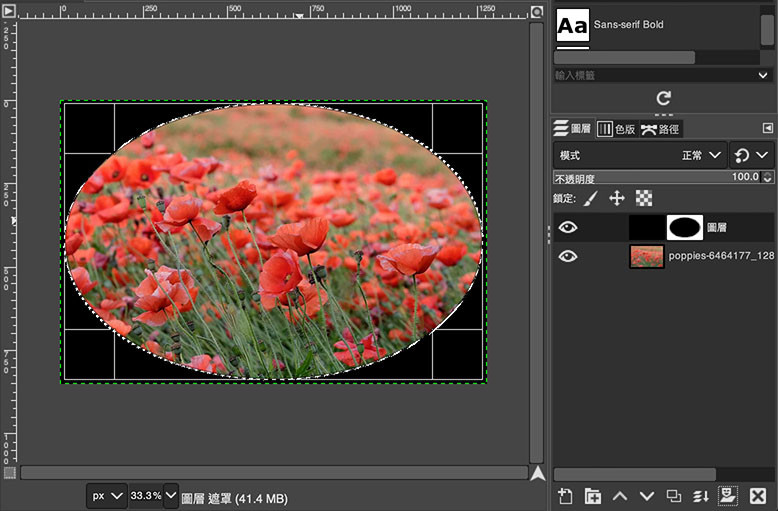Switch to the 色版 channels tab

coord(617,129)
